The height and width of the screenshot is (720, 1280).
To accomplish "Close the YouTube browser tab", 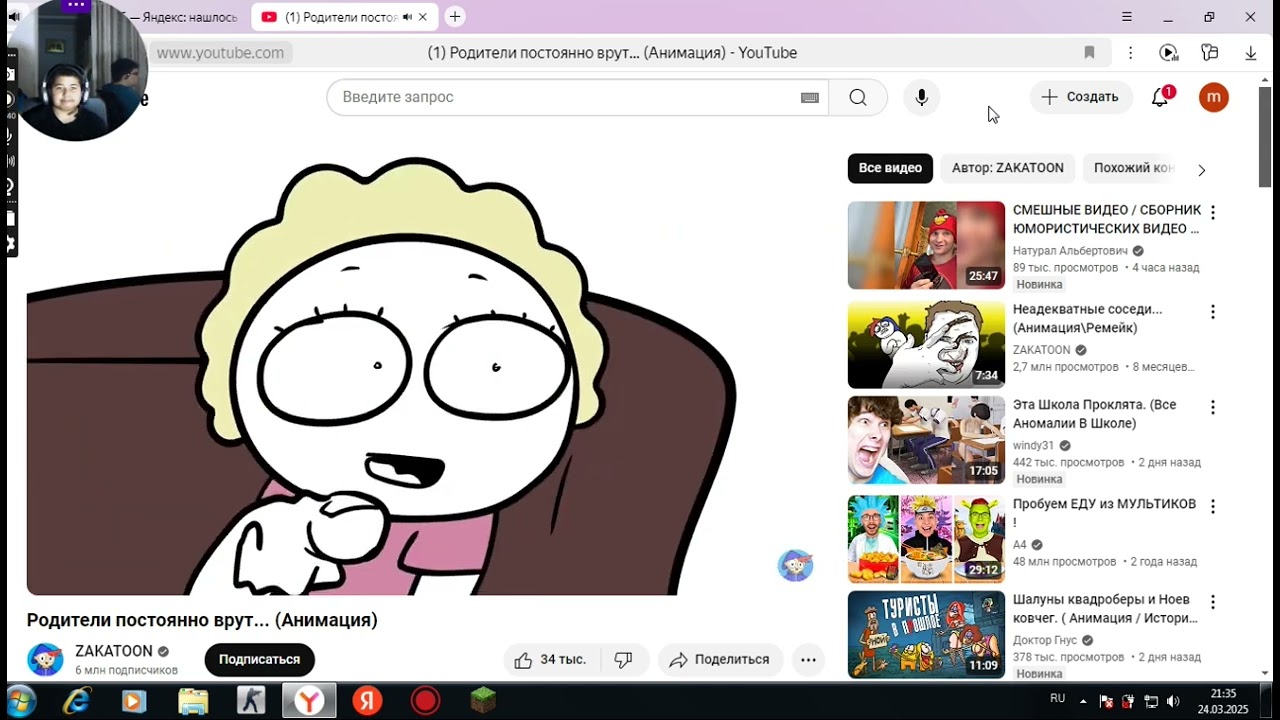I will point(423,17).
